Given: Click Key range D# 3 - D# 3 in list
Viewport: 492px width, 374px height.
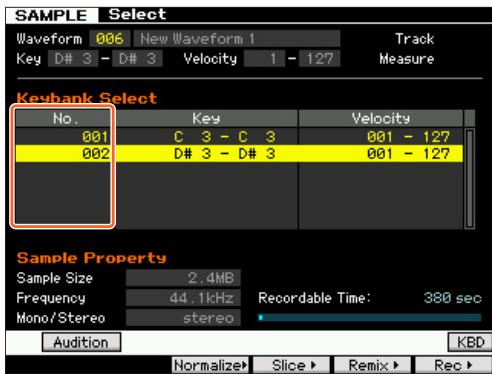Looking at the screenshot, I should pyautogui.click(x=224, y=154).
